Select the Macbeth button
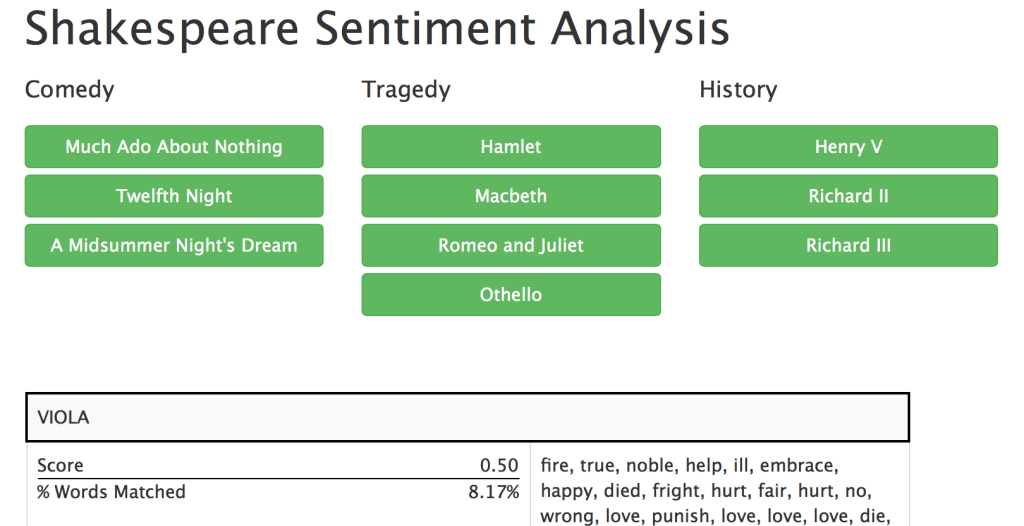Viewport: 1024px width, 526px height. (511, 196)
